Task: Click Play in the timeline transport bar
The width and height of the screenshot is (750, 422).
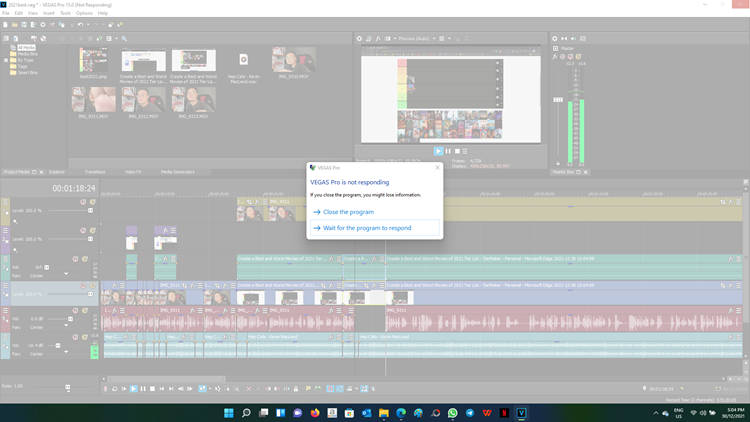Action: (x=133, y=389)
